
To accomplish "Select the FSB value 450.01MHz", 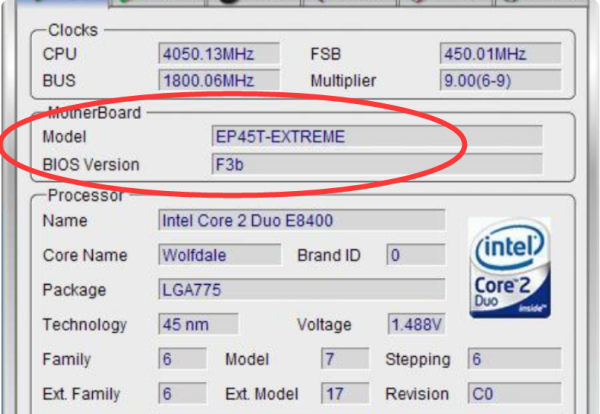I will (x=501, y=54).
